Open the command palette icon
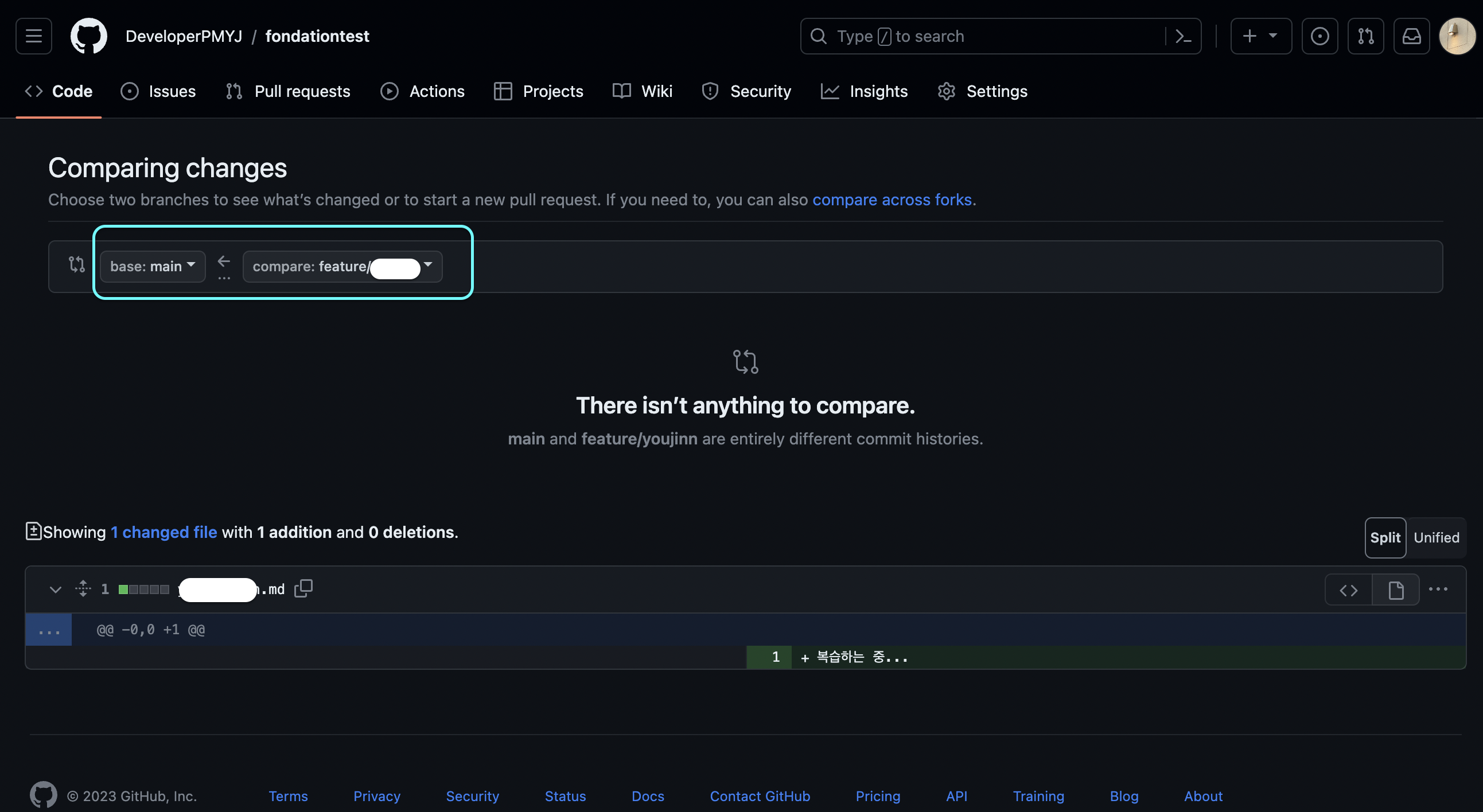This screenshot has width=1483, height=812. 1183,36
